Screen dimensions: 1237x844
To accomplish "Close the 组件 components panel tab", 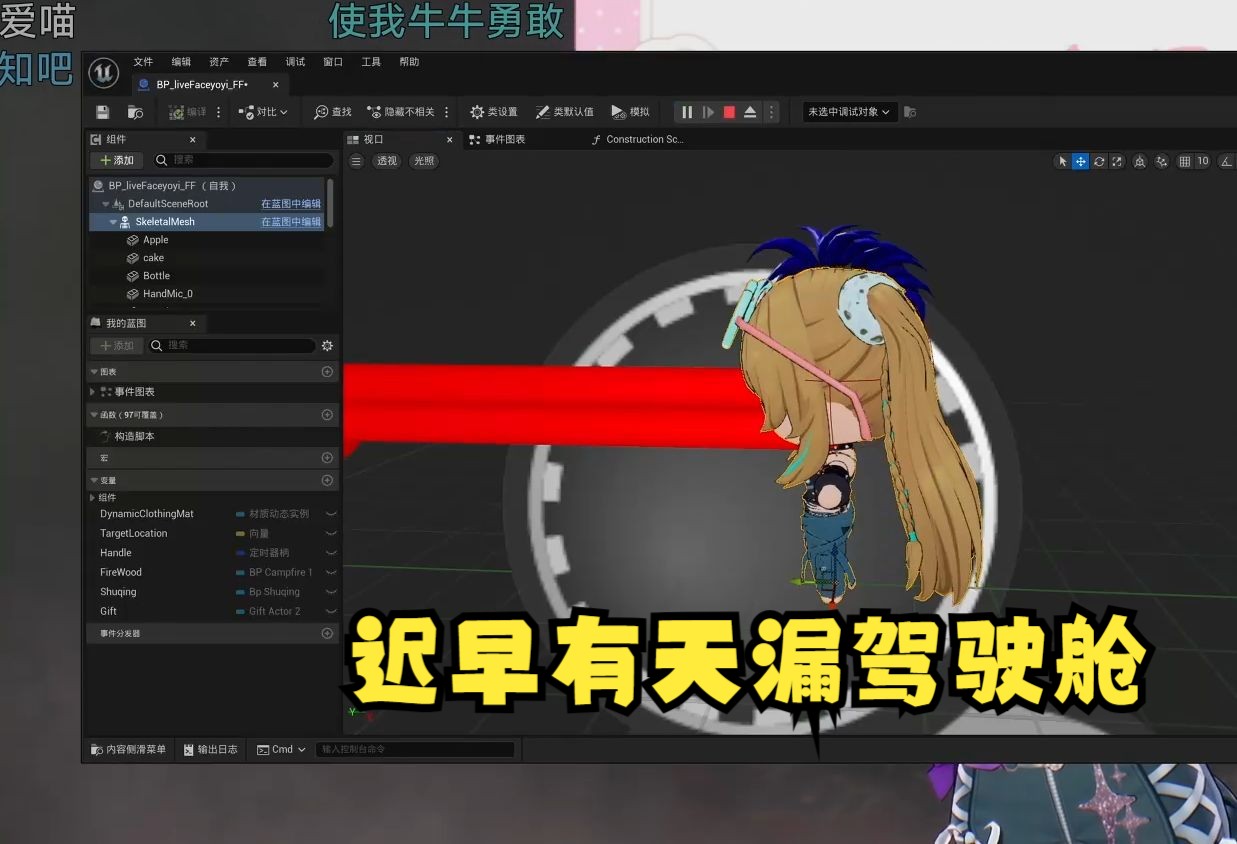I will click(193, 140).
